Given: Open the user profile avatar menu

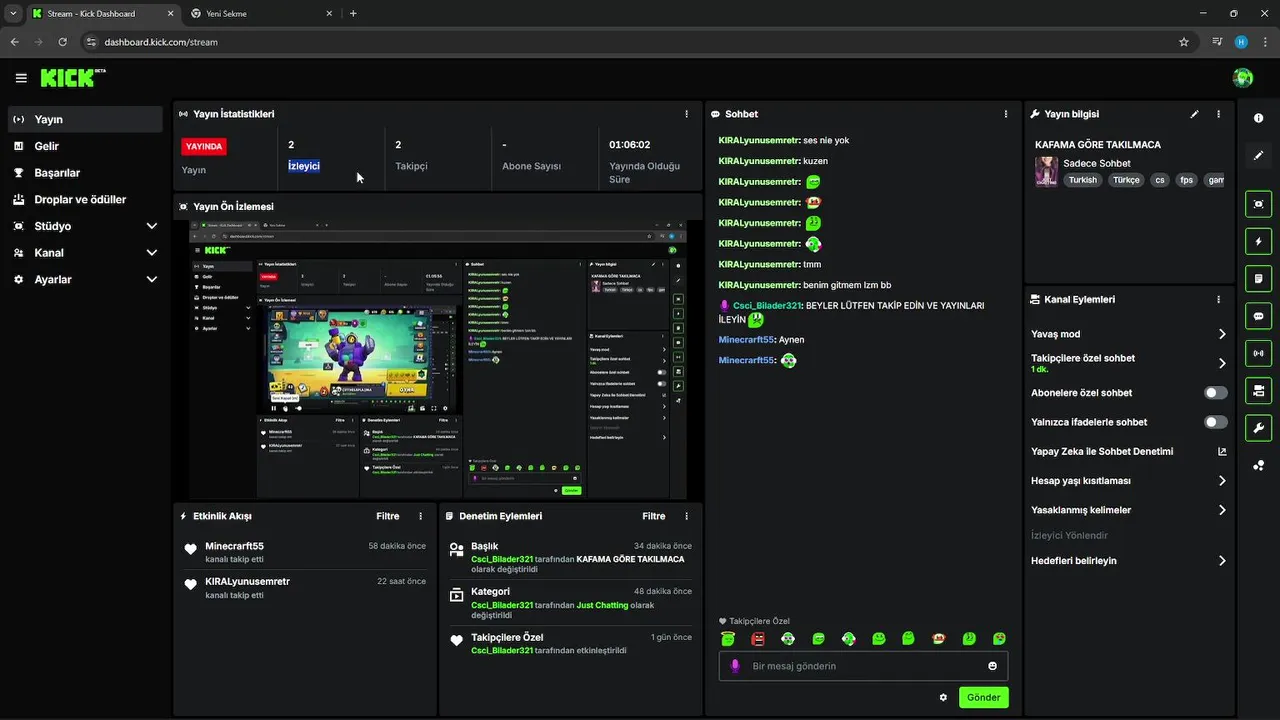Looking at the screenshot, I should tap(1243, 78).
